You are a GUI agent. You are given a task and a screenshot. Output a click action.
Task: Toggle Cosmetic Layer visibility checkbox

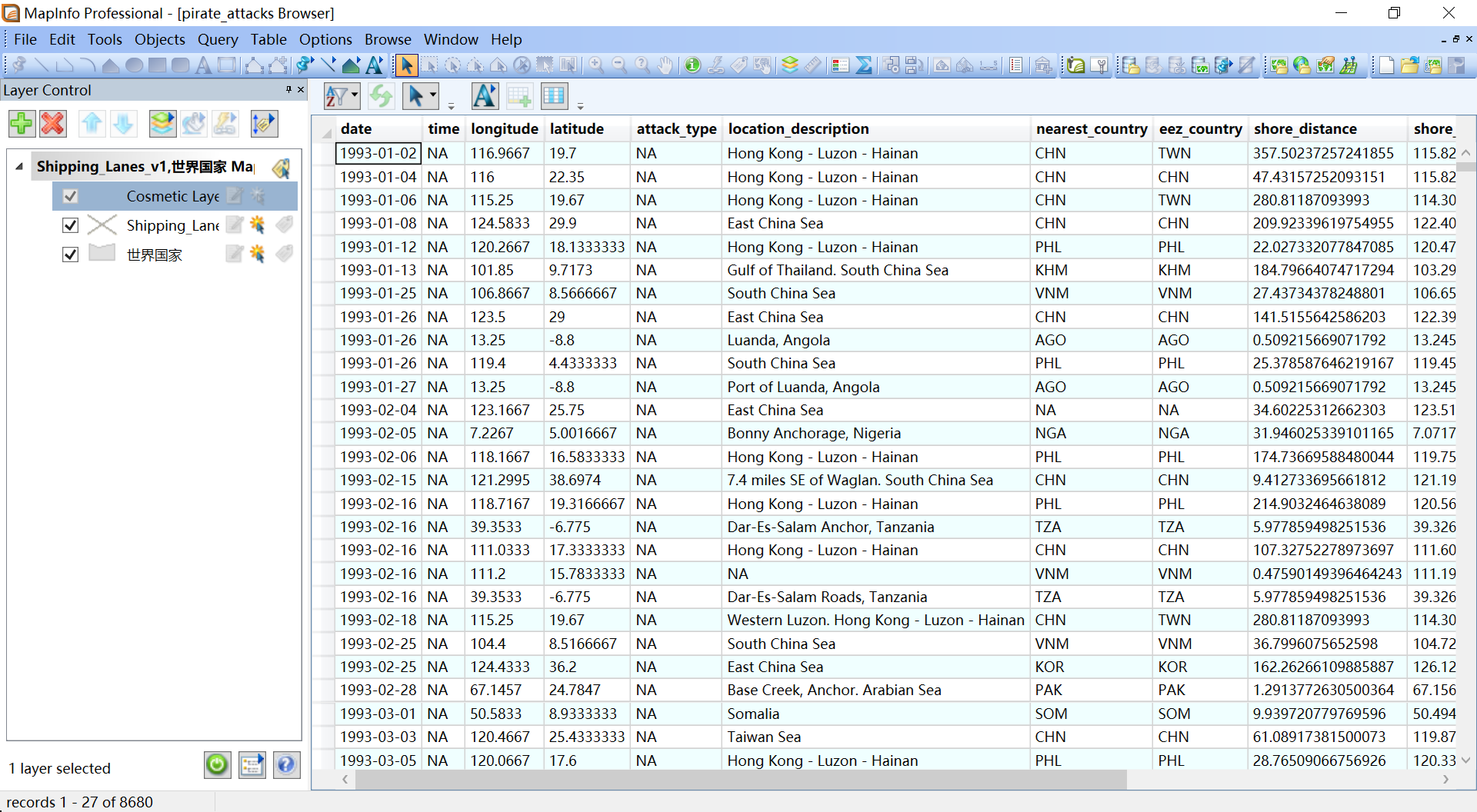(70, 196)
